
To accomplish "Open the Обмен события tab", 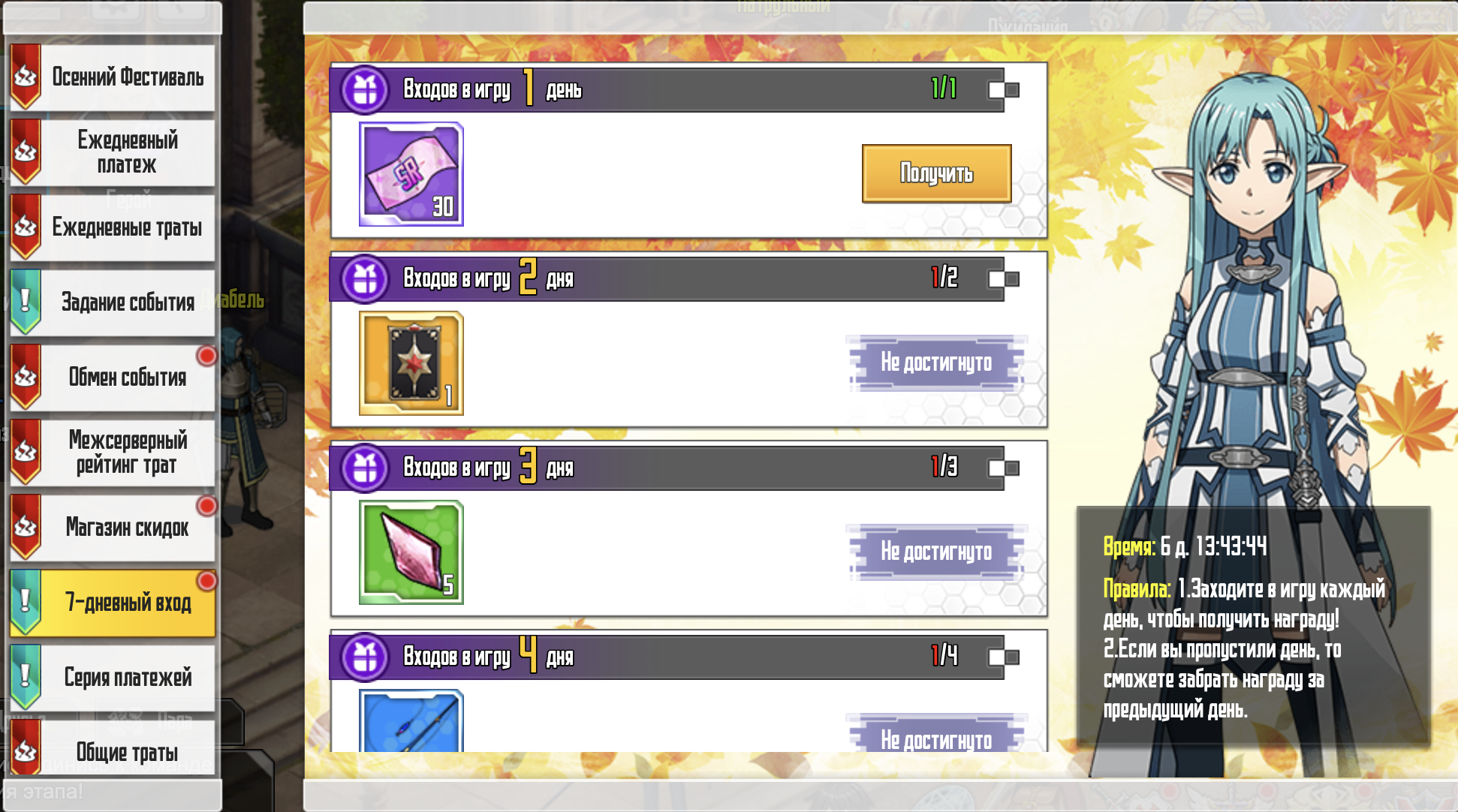I will [x=113, y=377].
